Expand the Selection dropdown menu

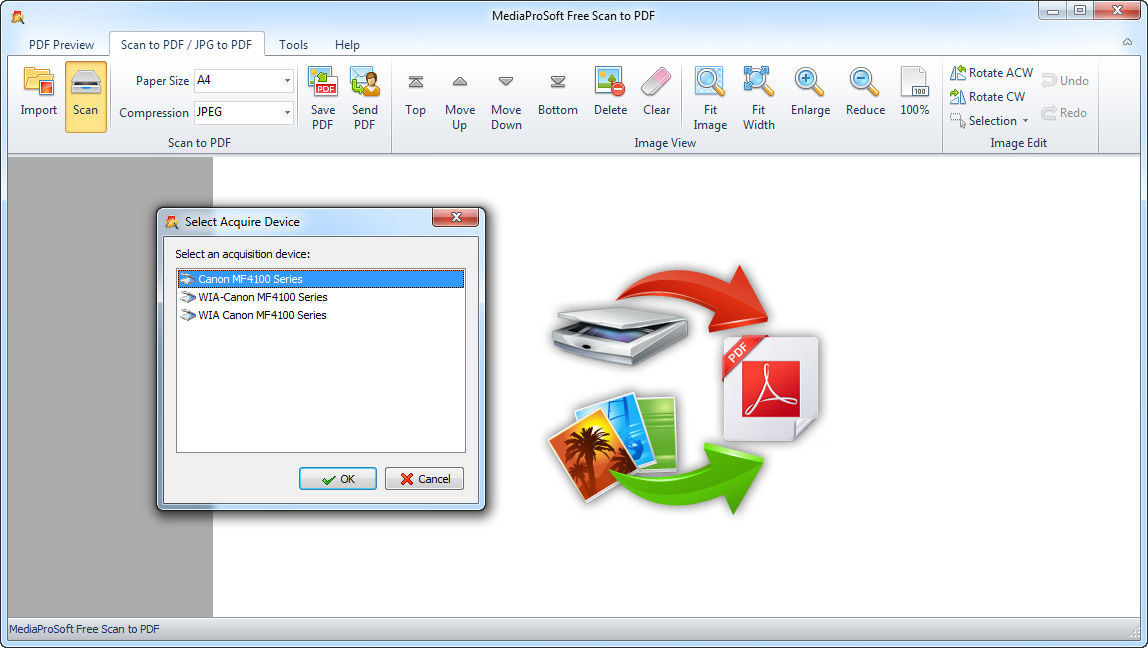click(x=1025, y=121)
